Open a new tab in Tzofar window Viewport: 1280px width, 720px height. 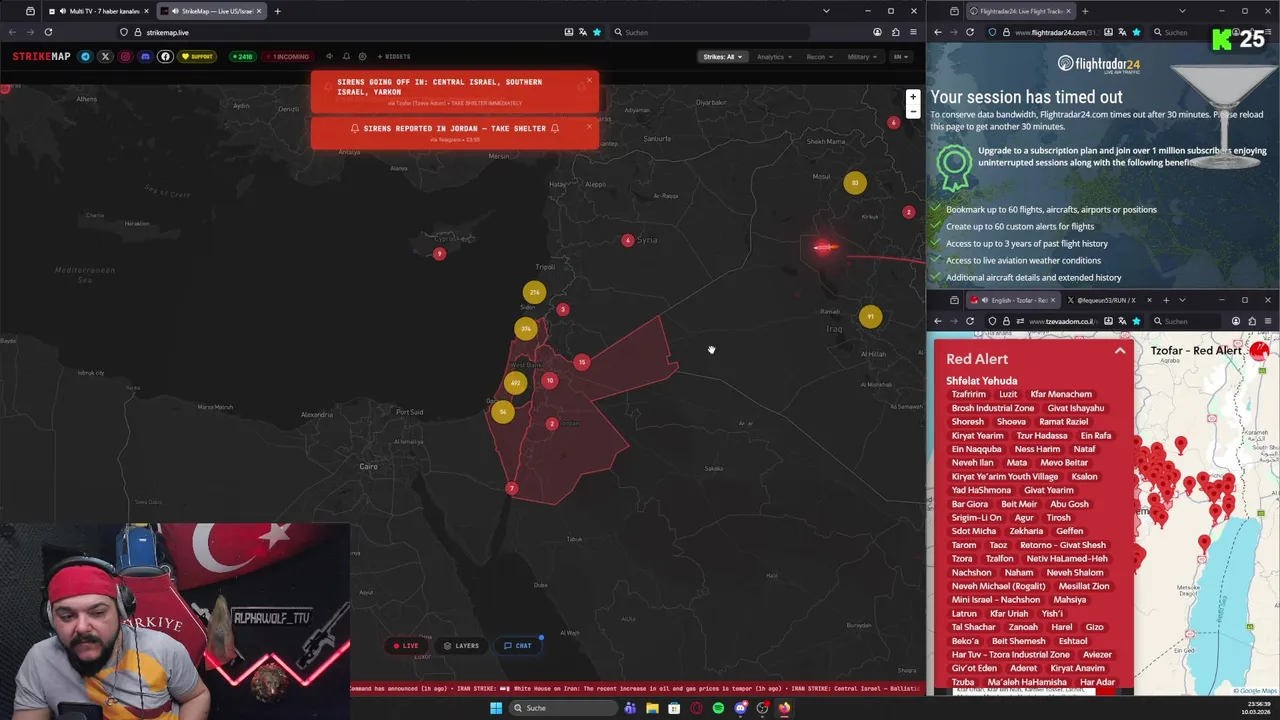point(1165,300)
